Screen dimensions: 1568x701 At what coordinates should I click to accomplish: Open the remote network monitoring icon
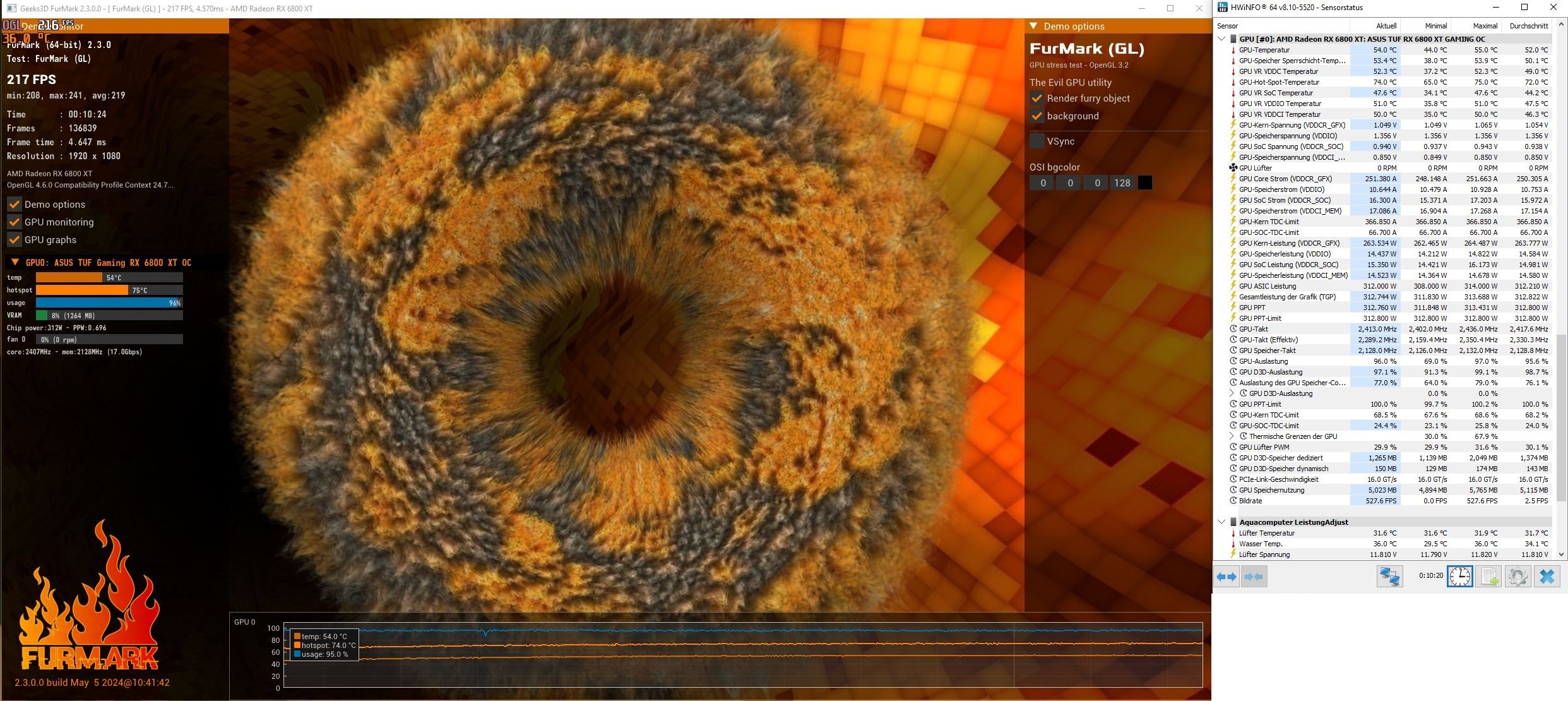click(x=1389, y=577)
